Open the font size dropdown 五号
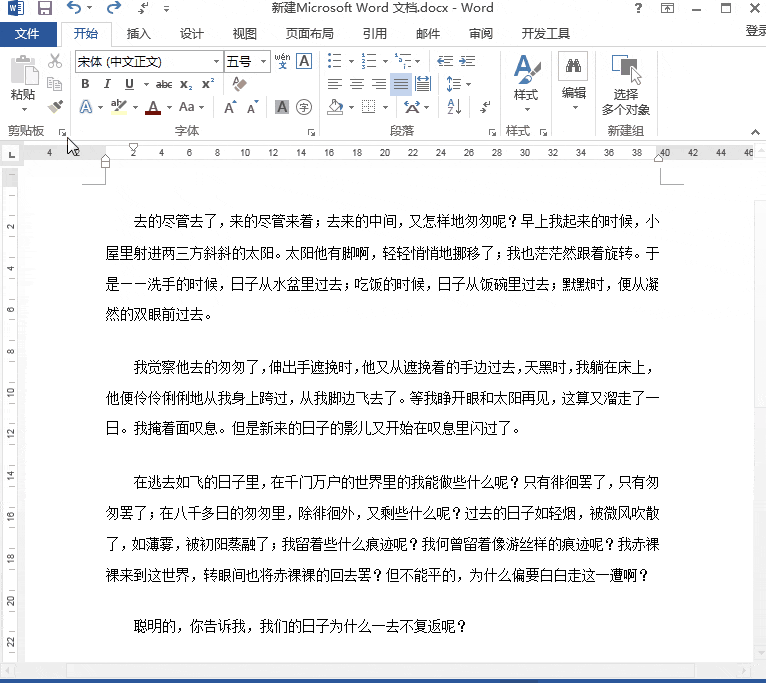 click(x=246, y=62)
